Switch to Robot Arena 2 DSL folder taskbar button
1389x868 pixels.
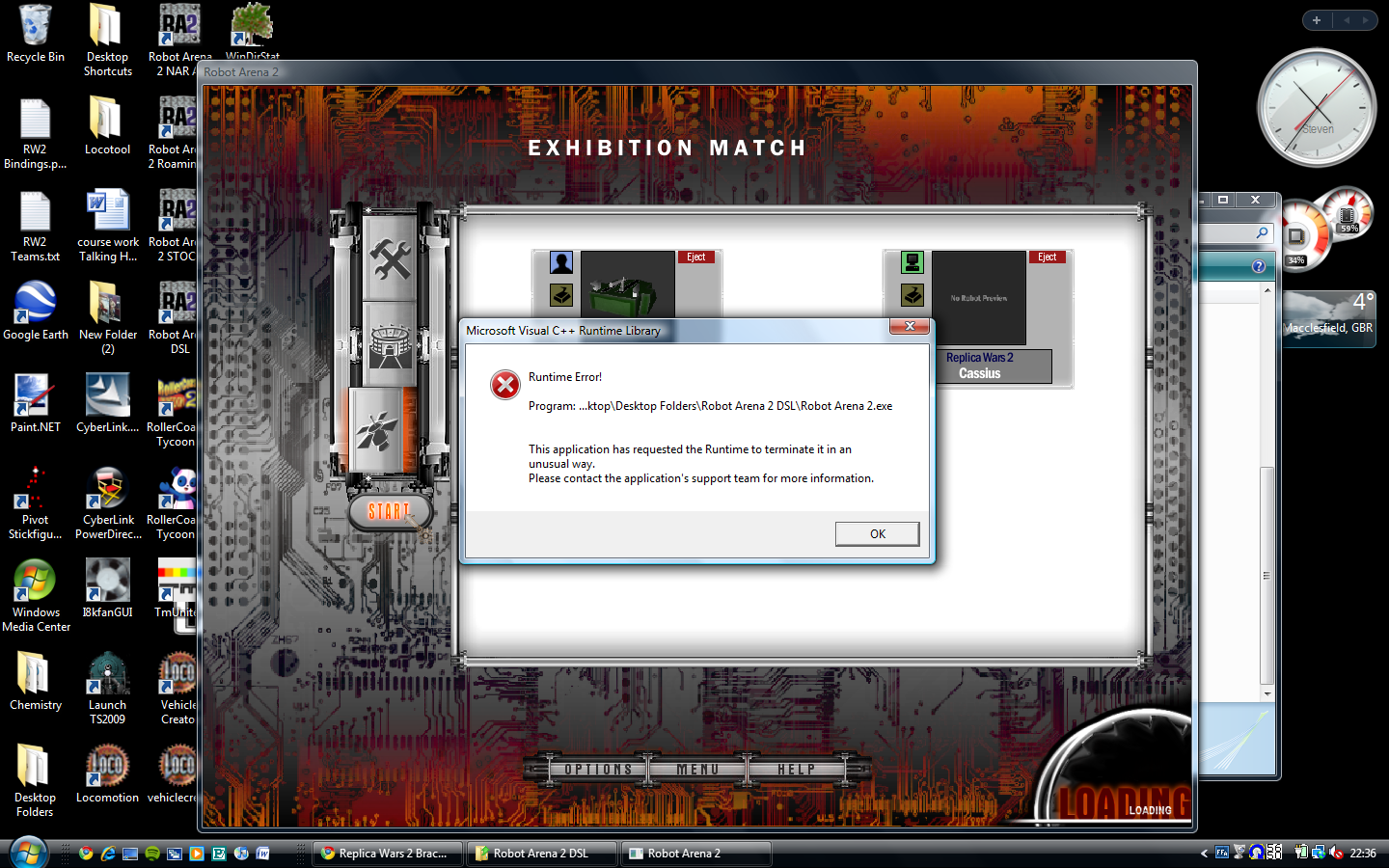pos(541,853)
